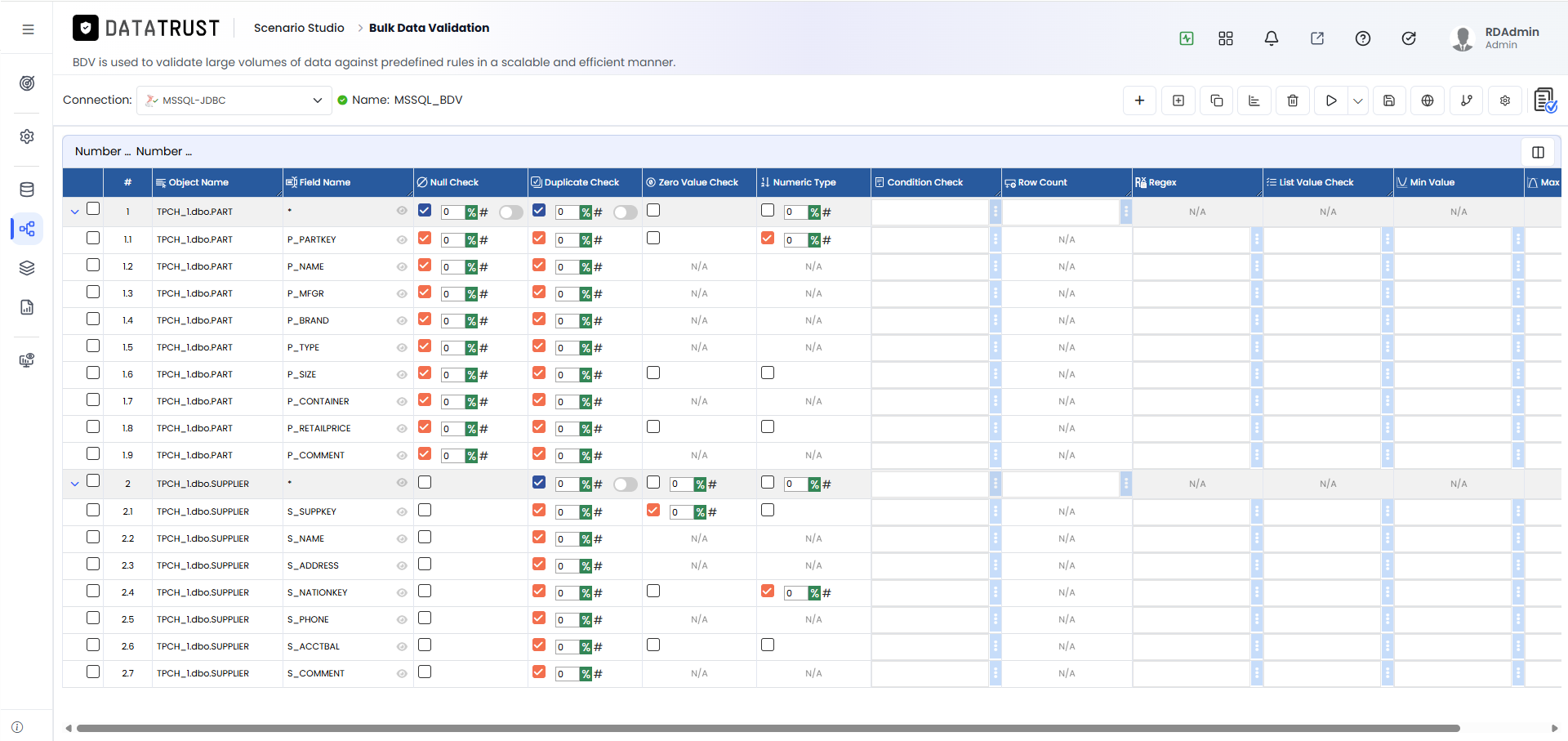The image size is (1568, 741).
Task: Open the database icon in left sidebar
Action: tap(27, 190)
